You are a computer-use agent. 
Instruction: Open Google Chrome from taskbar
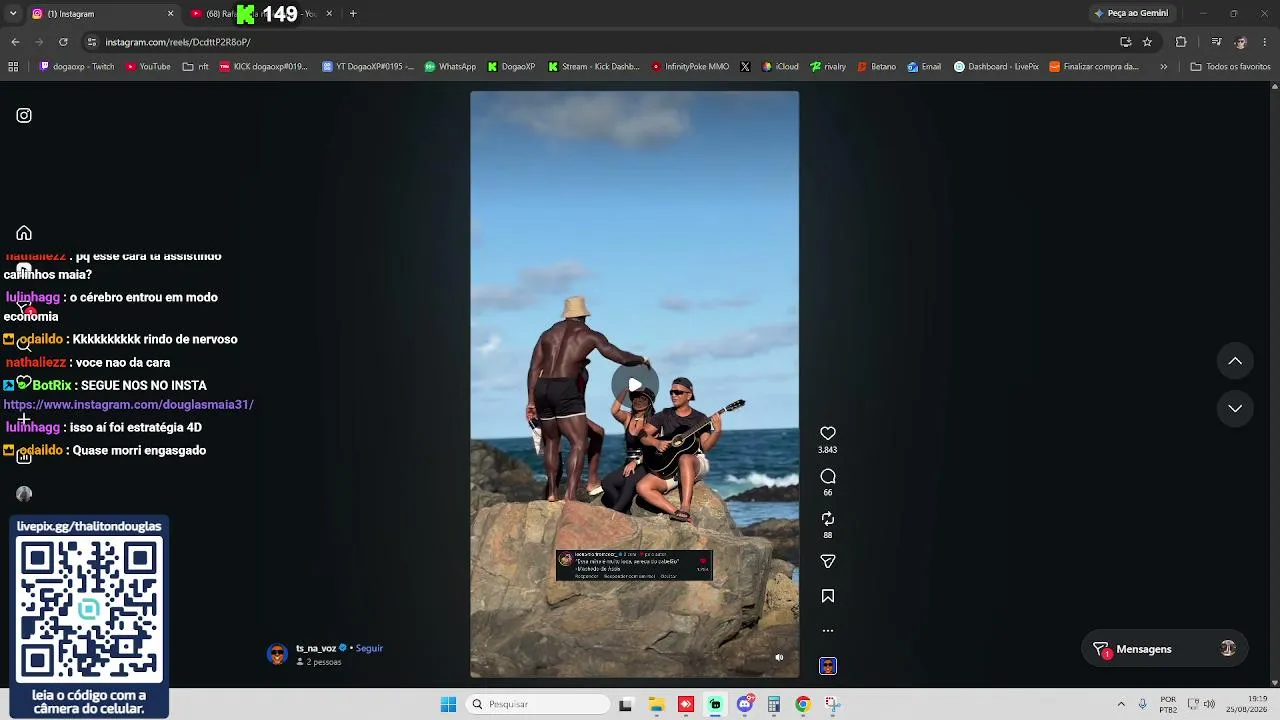[802, 704]
